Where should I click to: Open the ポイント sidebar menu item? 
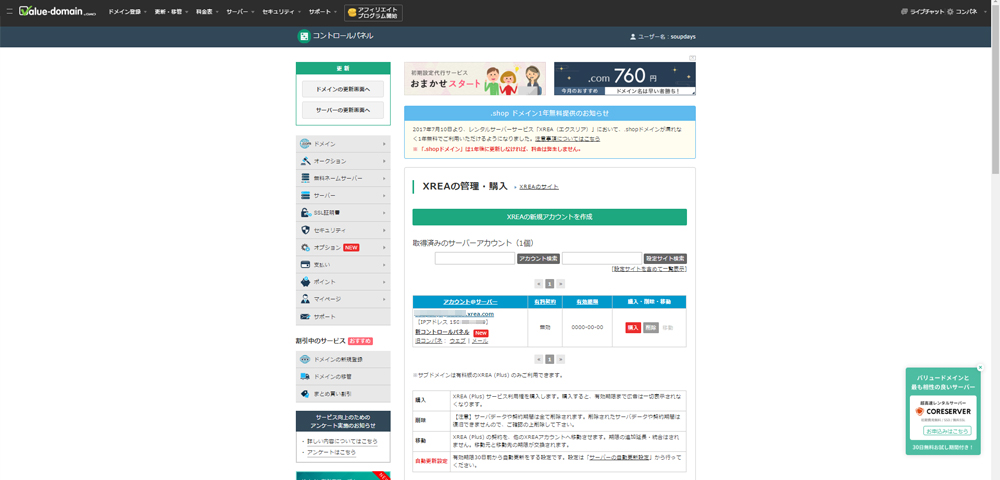(x=343, y=282)
